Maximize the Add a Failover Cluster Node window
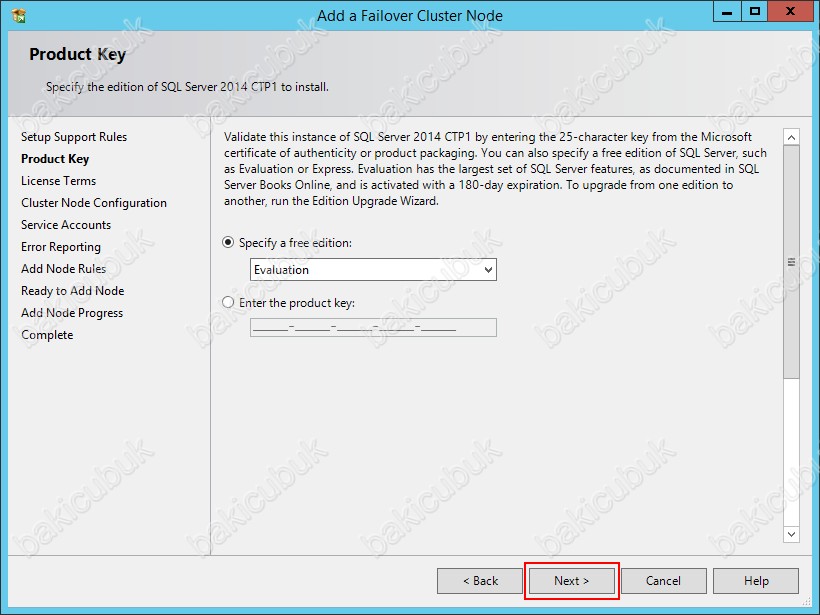The width and height of the screenshot is (820, 615). click(x=755, y=12)
